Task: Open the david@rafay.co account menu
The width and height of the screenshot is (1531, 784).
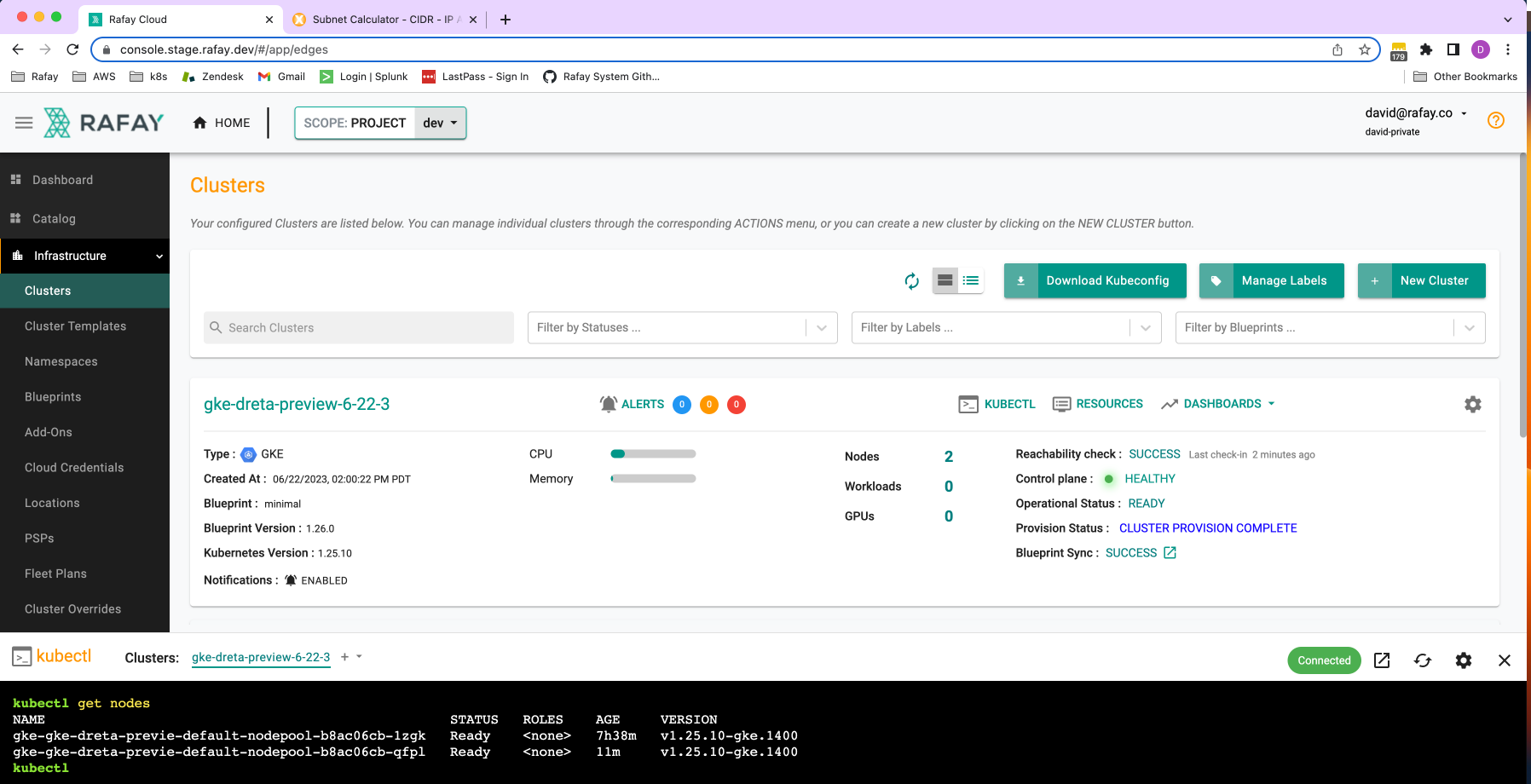Action: [x=1415, y=113]
